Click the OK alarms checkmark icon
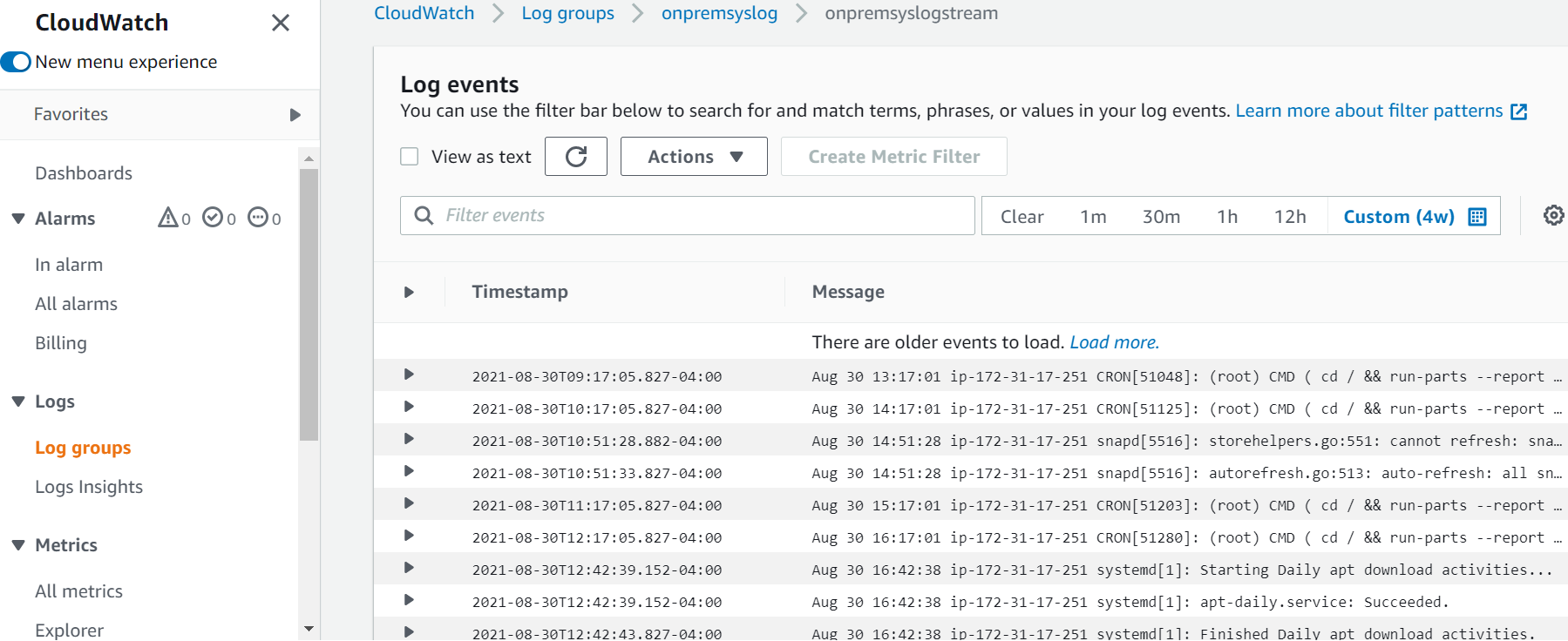 point(213,217)
